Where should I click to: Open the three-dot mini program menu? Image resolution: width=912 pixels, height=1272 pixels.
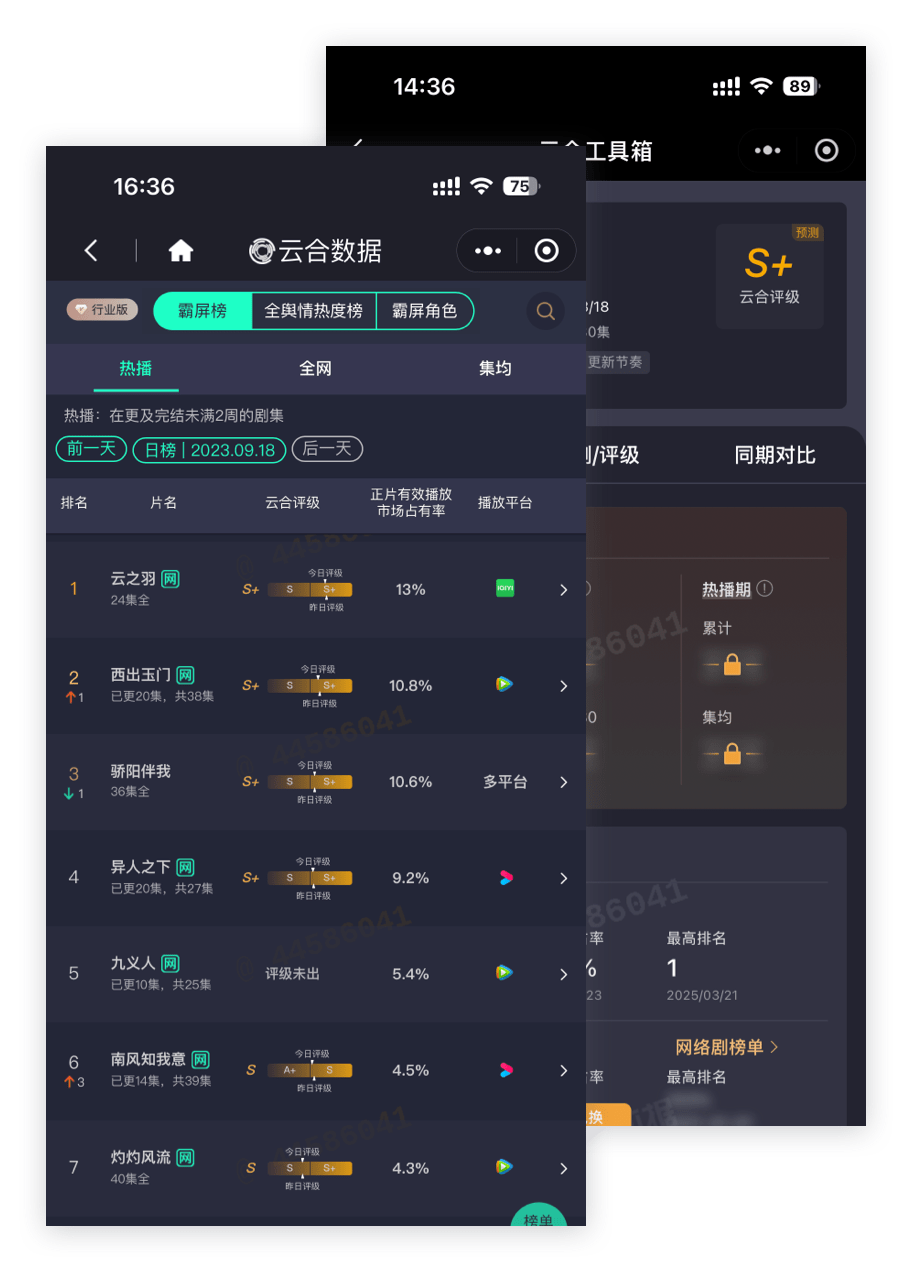[x=487, y=250]
